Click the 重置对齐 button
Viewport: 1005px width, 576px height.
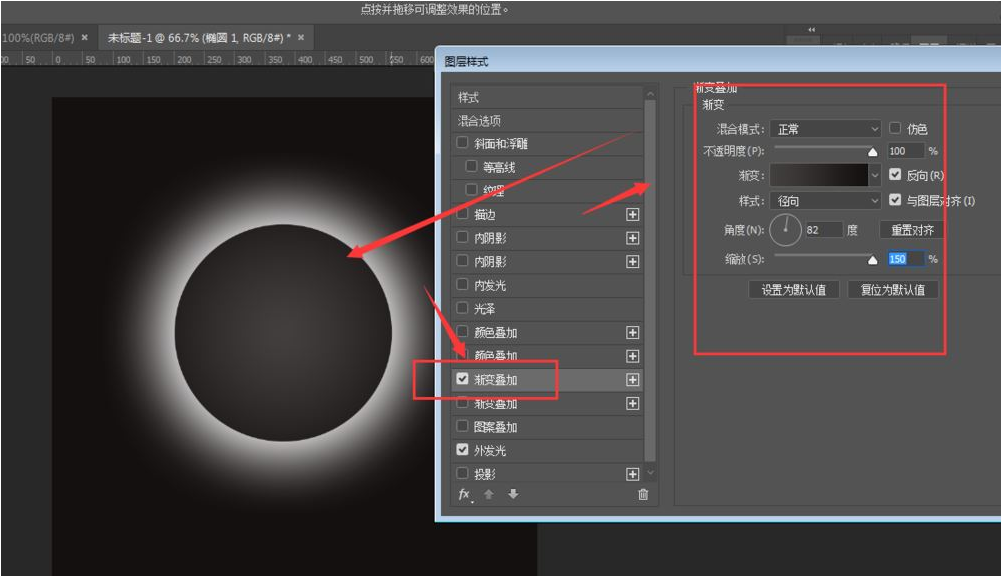click(x=912, y=230)
